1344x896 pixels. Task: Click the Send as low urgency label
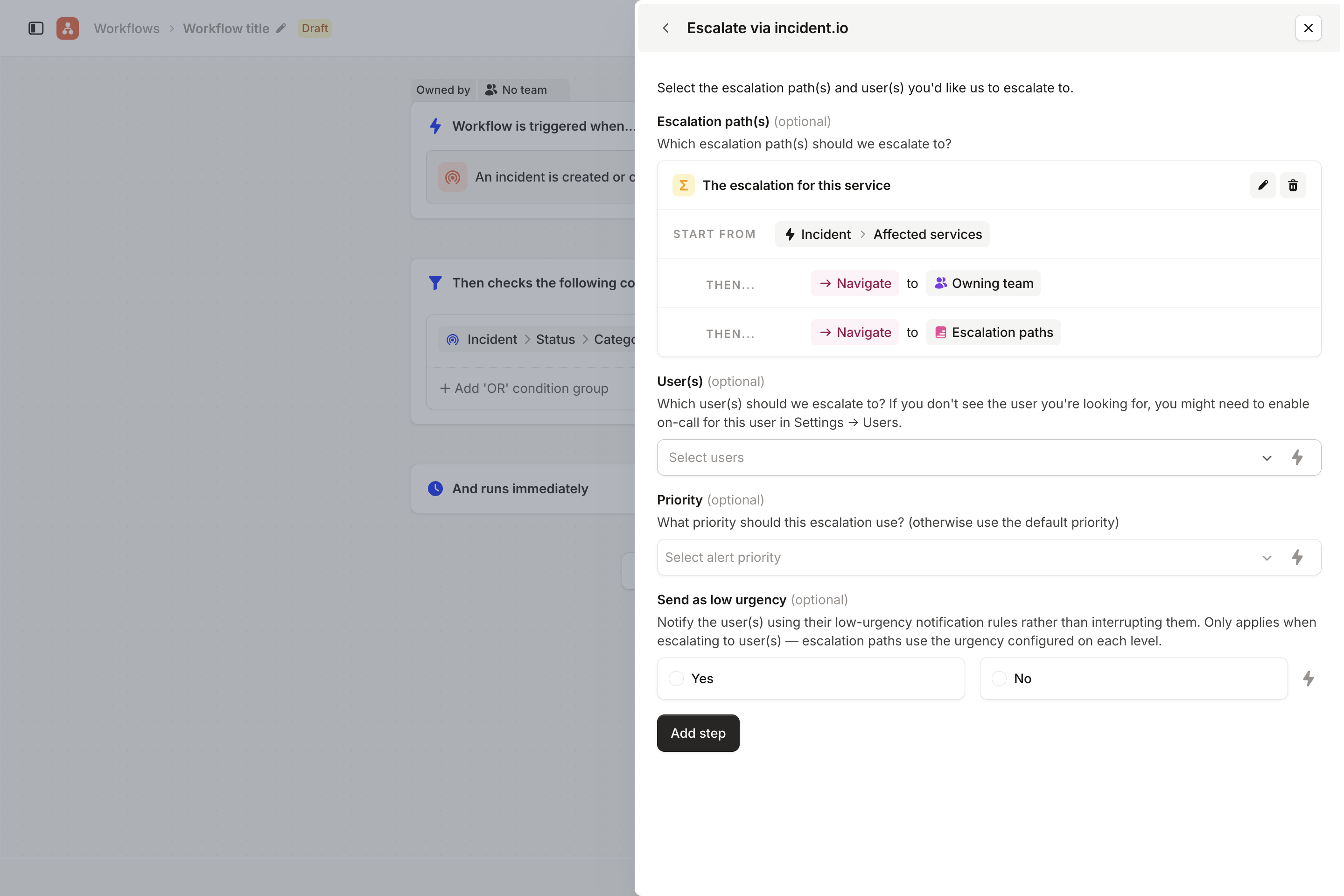722,599
